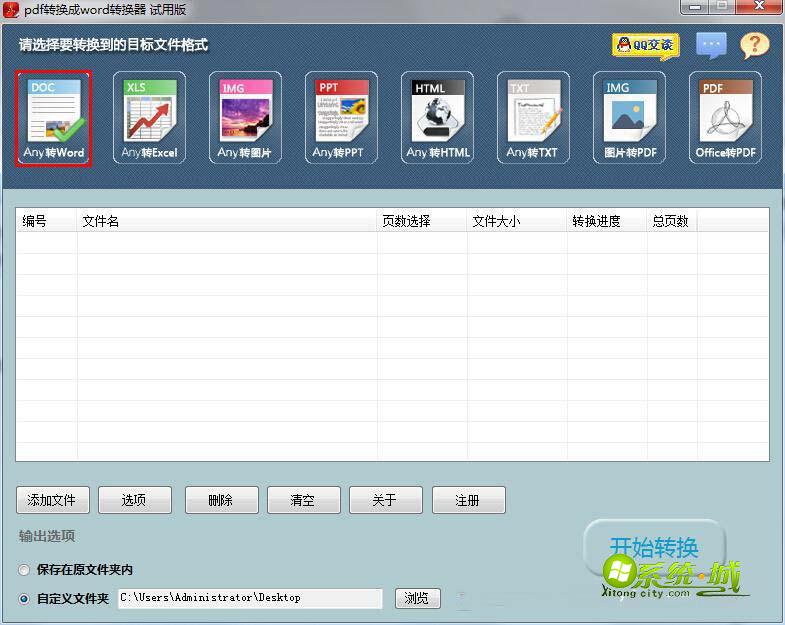
Task: Click the 文件大小 column header
Action: pos(517,221)
